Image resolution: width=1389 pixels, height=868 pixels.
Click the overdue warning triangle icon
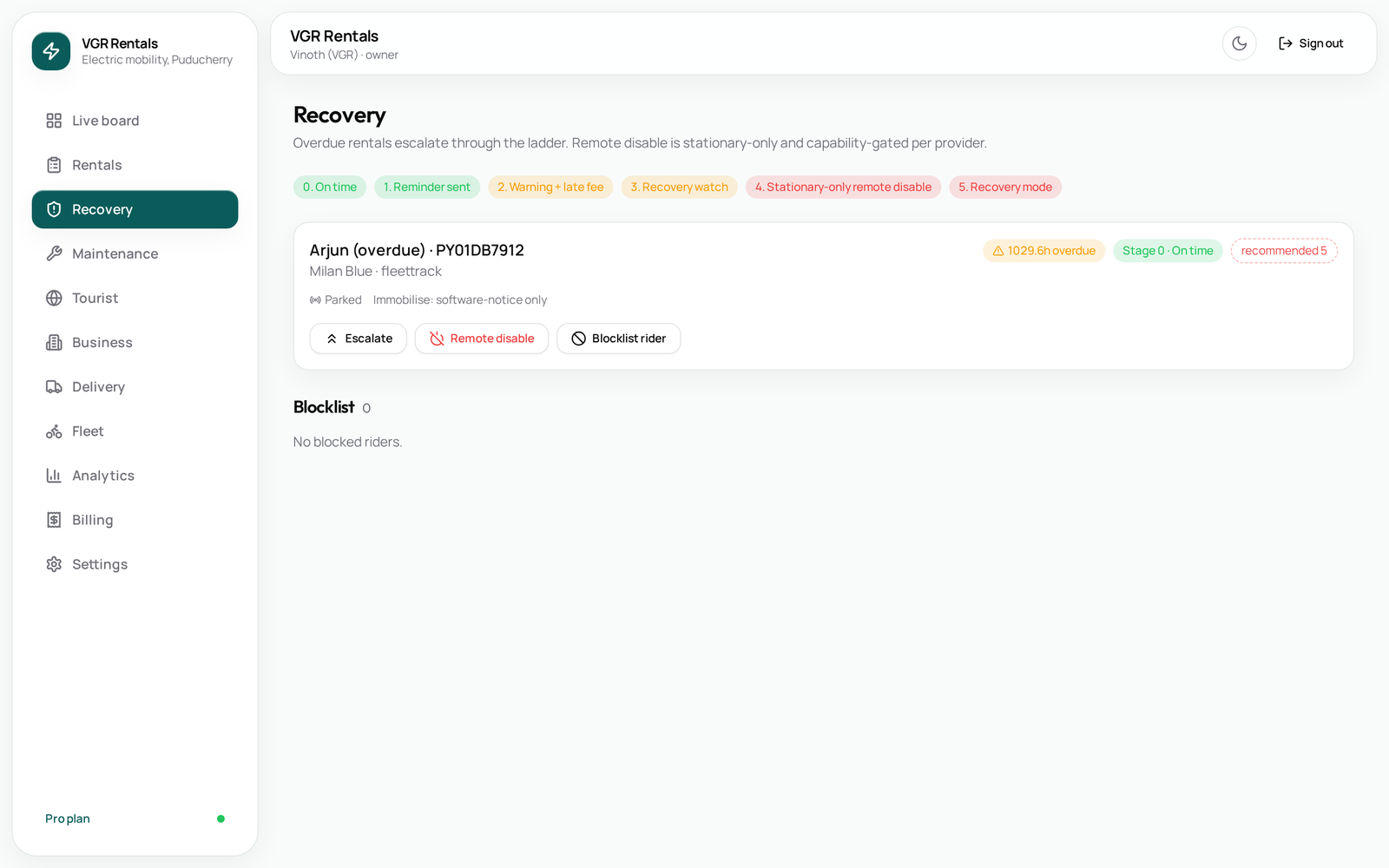point(998,251)
